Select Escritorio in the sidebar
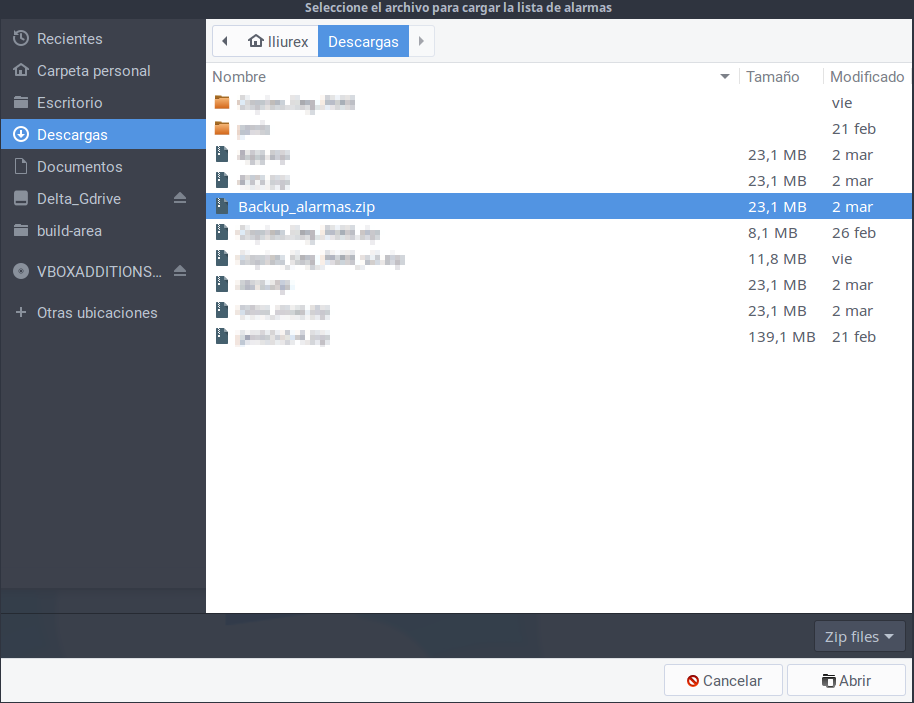Screen dimensions: 914x703 69,103
